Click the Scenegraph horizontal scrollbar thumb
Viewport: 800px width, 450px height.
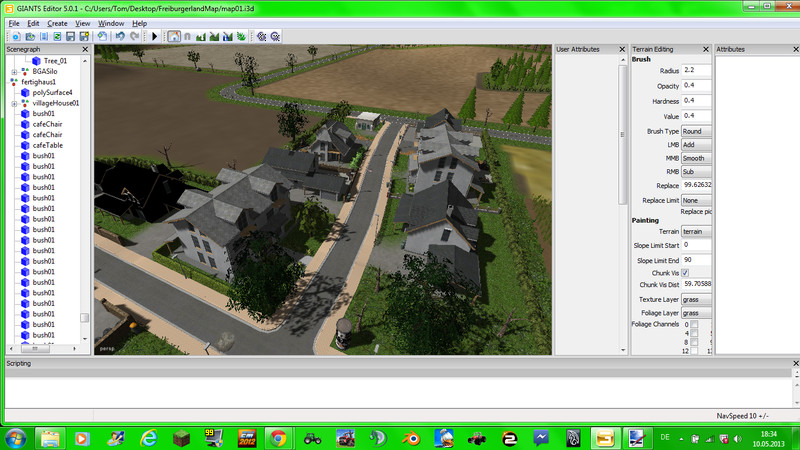35,348
